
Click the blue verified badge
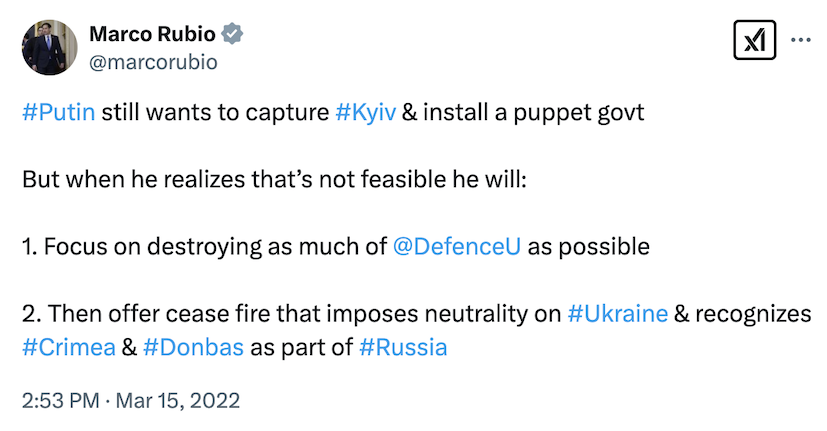tap(233, 34)
